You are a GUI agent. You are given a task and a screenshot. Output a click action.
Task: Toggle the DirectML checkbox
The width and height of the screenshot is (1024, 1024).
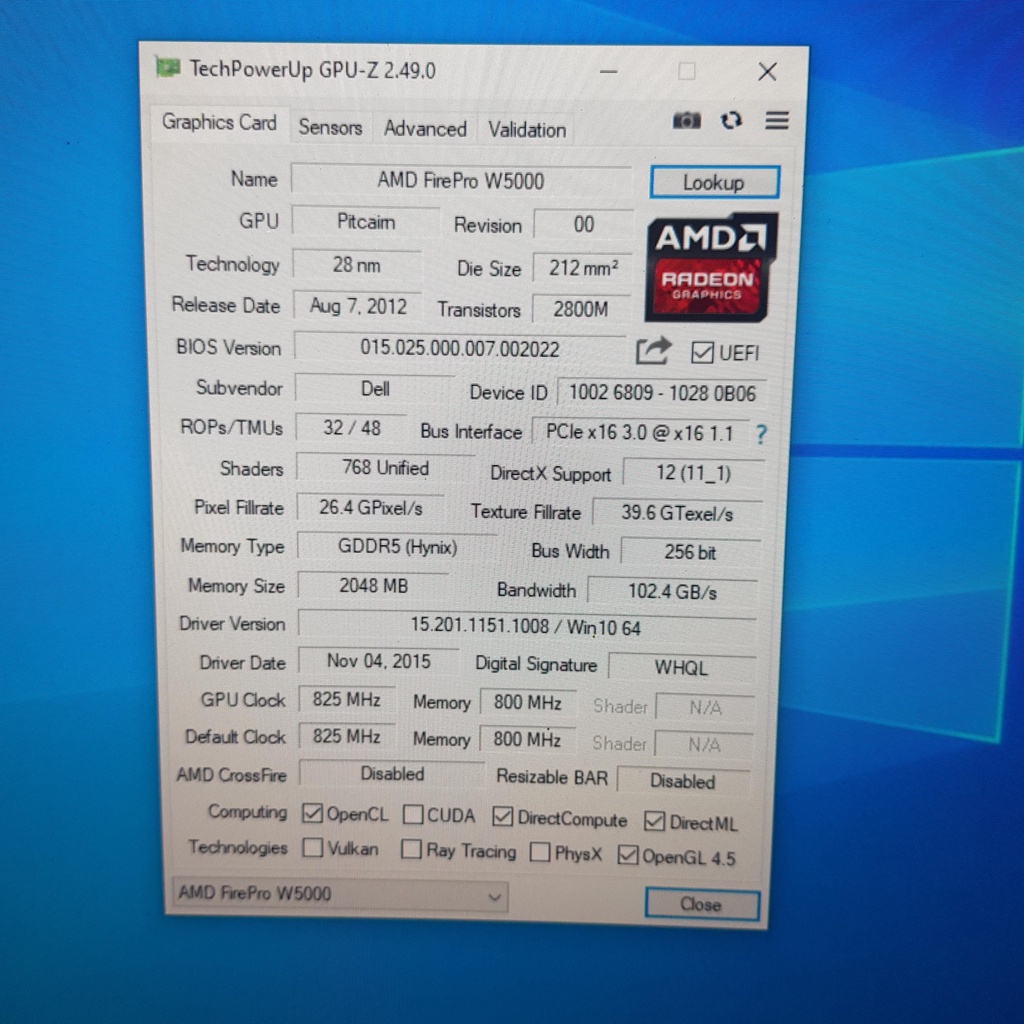tap(654, 821)
